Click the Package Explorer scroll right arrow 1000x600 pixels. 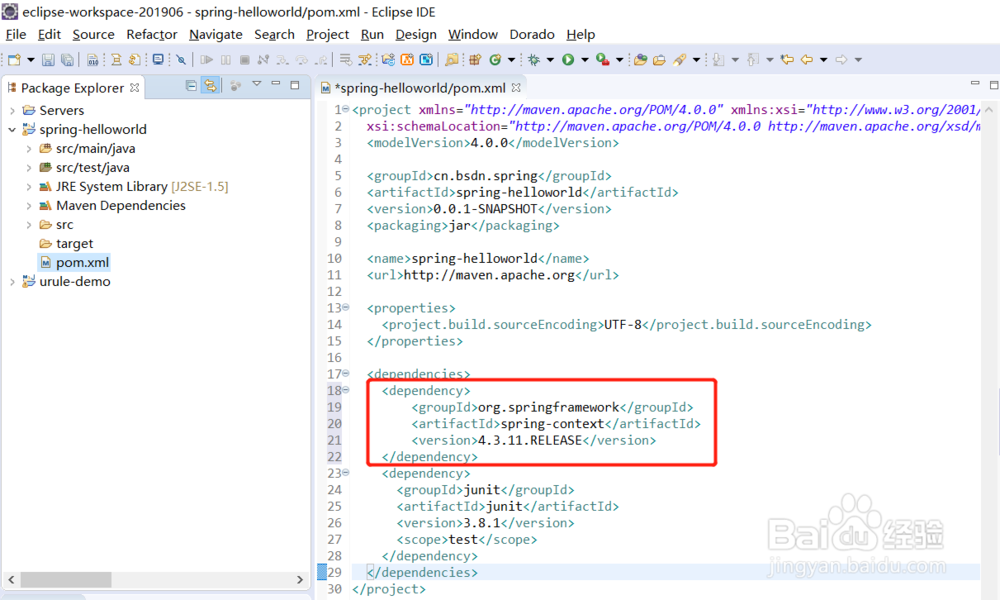click(x=300, y=580)
